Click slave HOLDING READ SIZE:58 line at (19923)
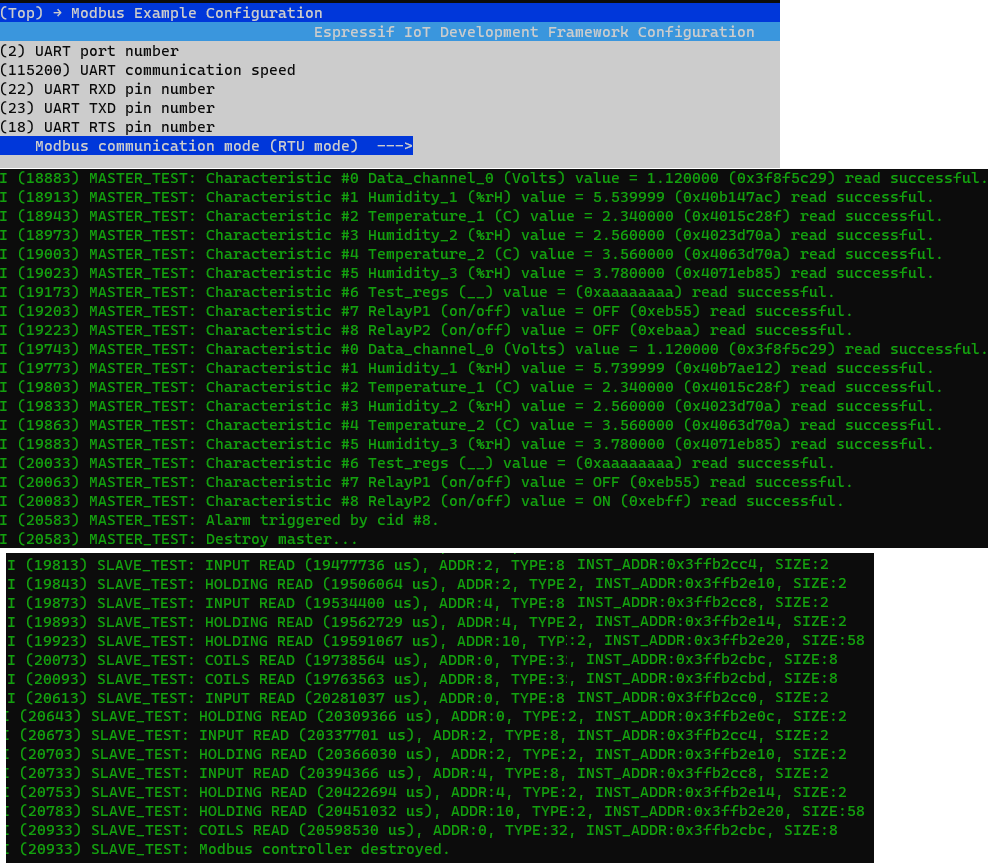Viewport: 990px width, 863px height. (436, 641)
